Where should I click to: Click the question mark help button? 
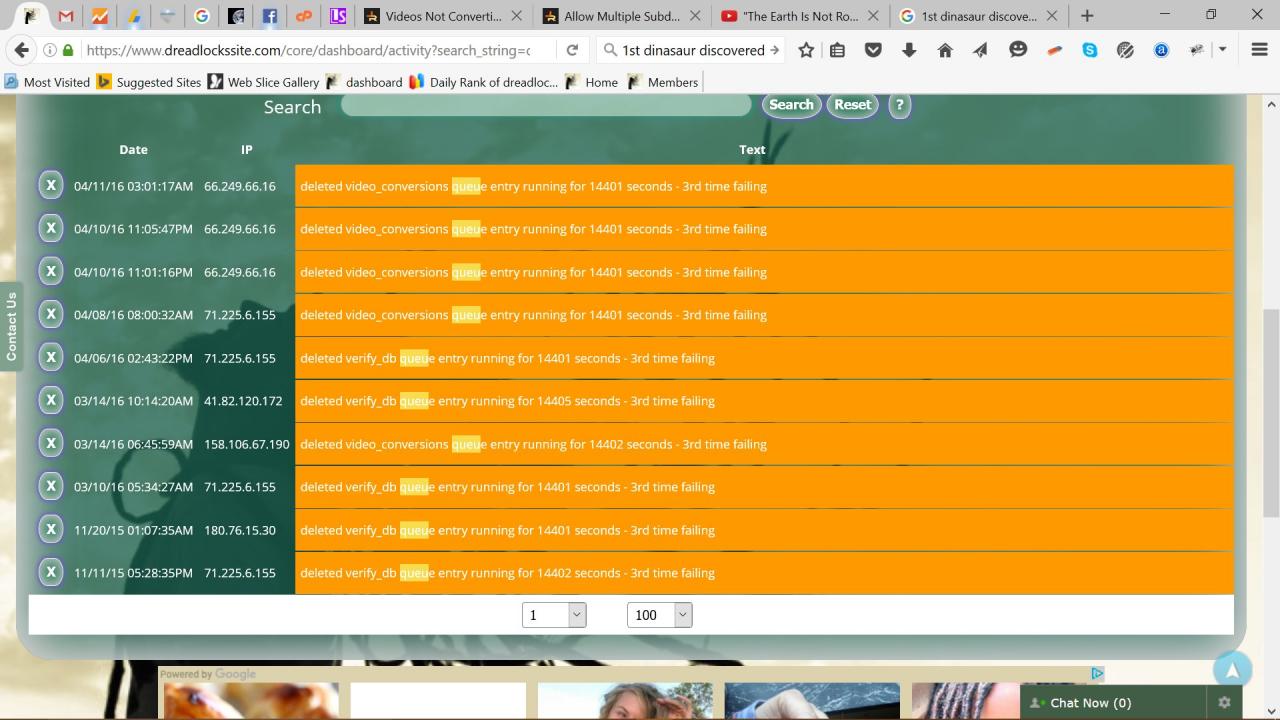[x=899, y=105]
